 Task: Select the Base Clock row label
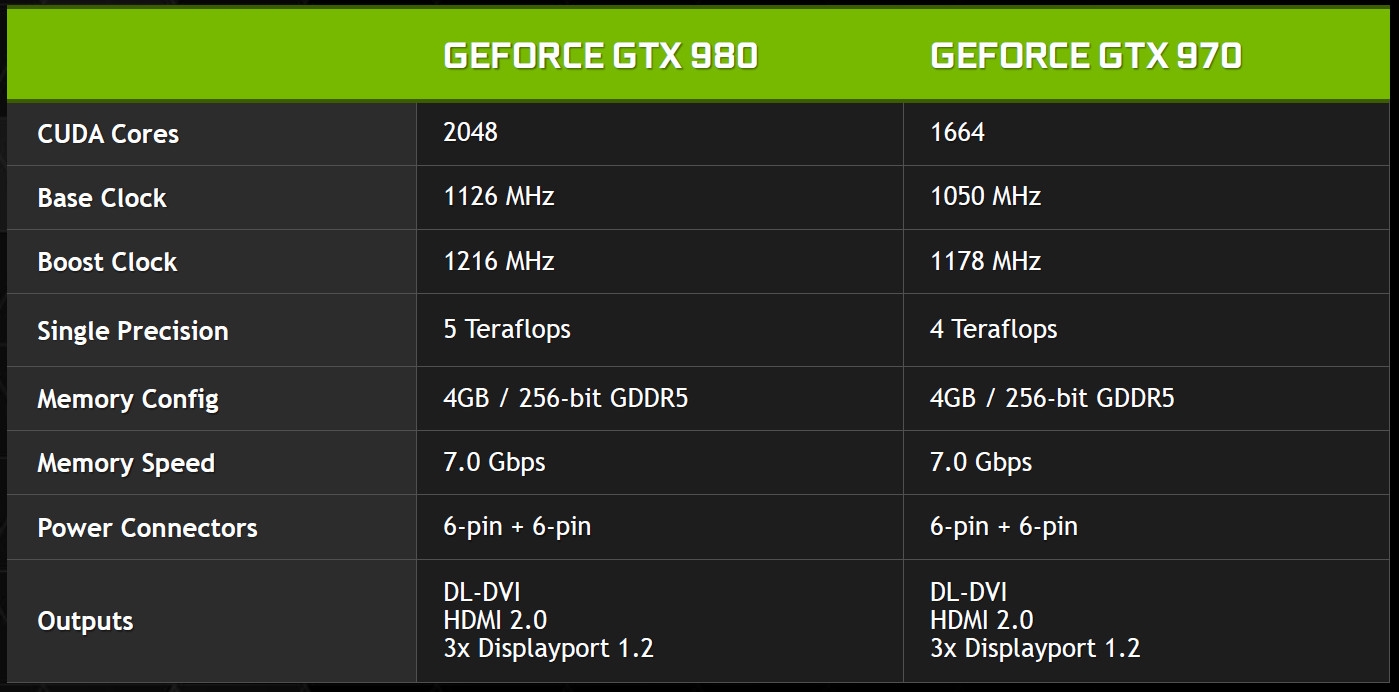[102, 198]
